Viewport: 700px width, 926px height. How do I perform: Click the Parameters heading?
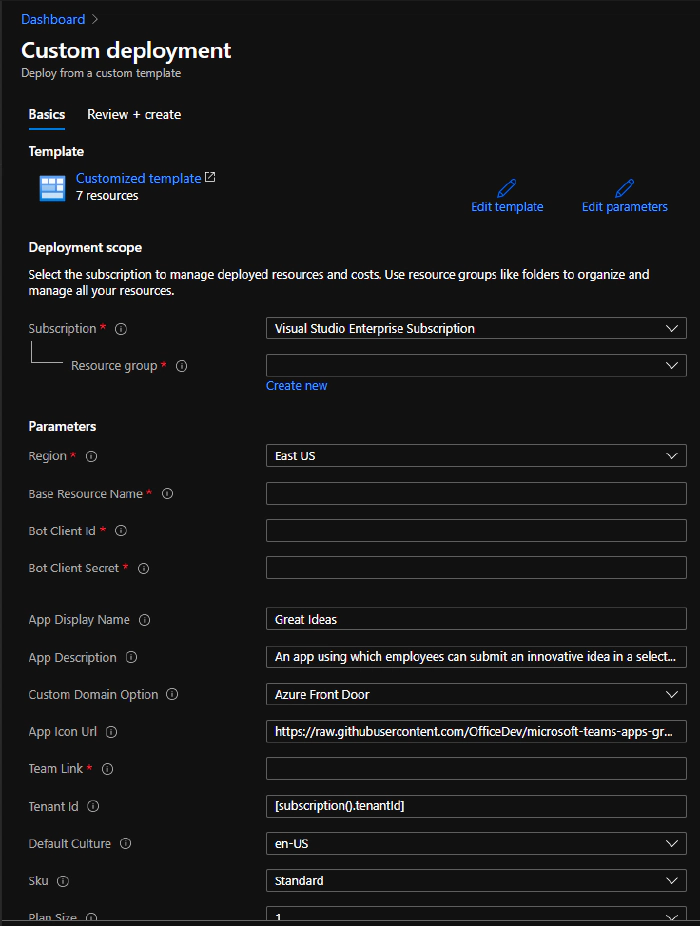62,426
